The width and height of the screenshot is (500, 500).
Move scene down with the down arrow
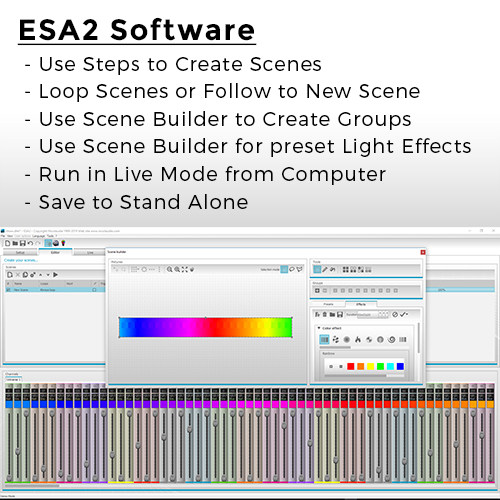48,275
